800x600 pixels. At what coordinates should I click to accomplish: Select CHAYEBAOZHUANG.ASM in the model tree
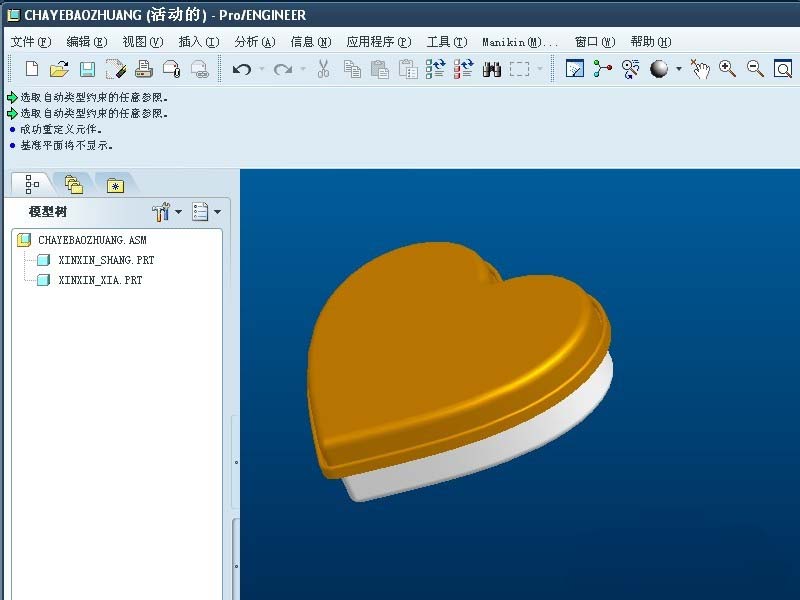pos(92,240)
